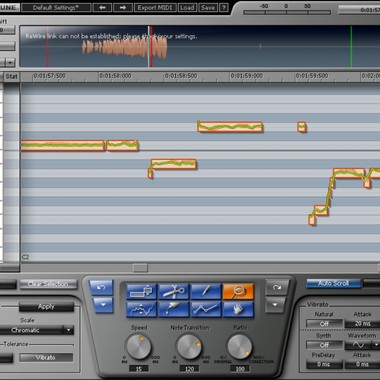Screen dimensions: 380x380
Task: Click the Export MIDI menu button
Action: click(156, 8)
